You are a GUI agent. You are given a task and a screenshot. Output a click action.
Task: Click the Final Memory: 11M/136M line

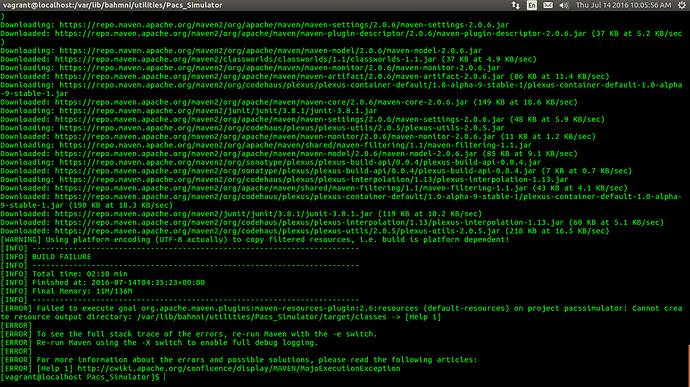(66, 291)
